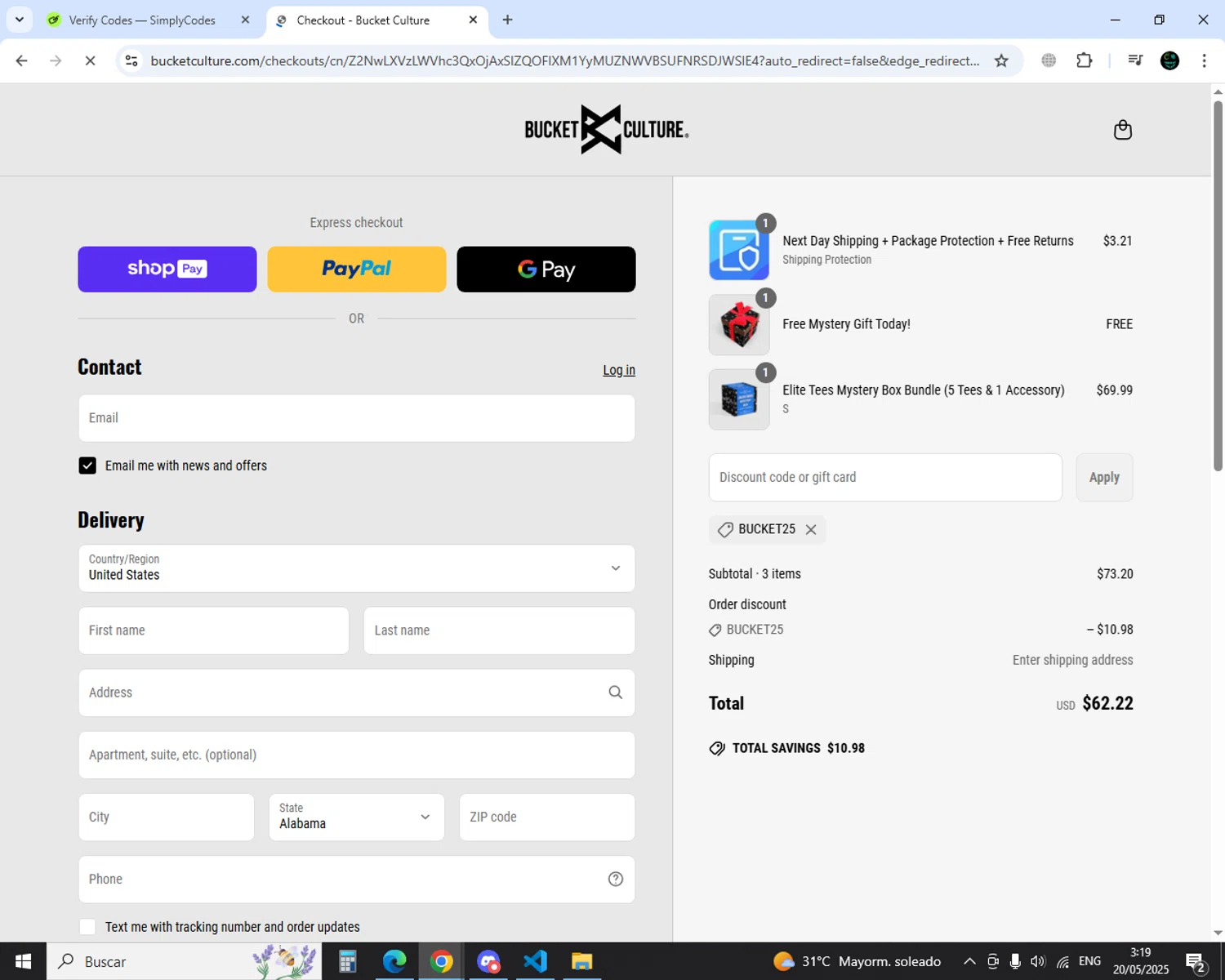Click the Discount code or gift card field

tap(885, 477)
